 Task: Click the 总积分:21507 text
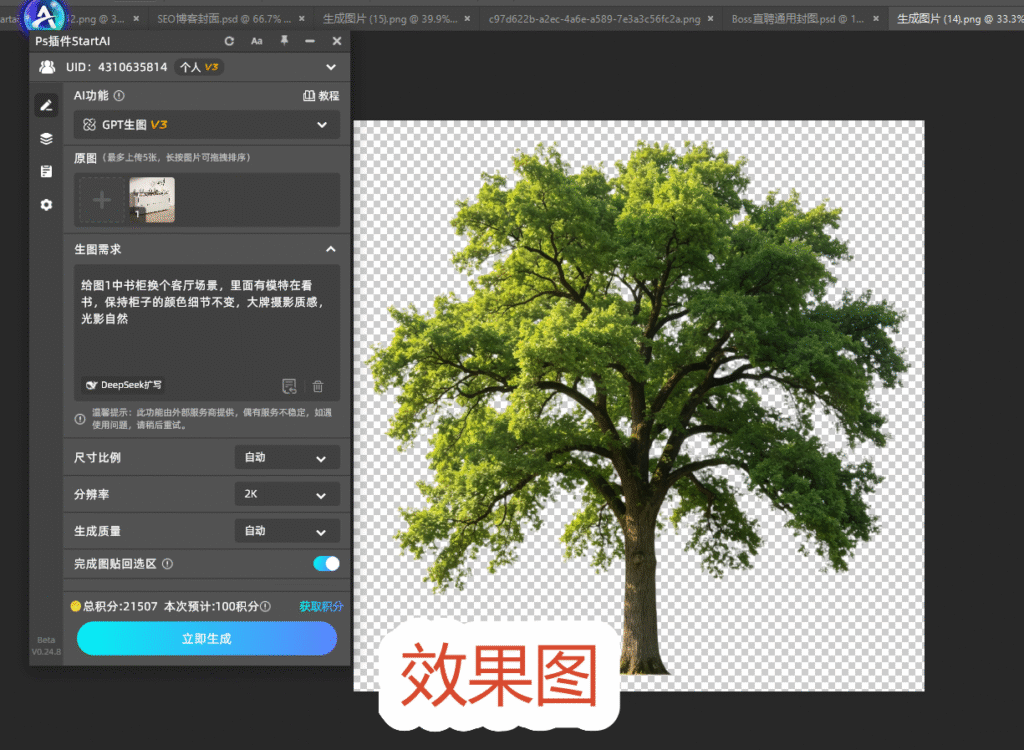tap(120, 606)
